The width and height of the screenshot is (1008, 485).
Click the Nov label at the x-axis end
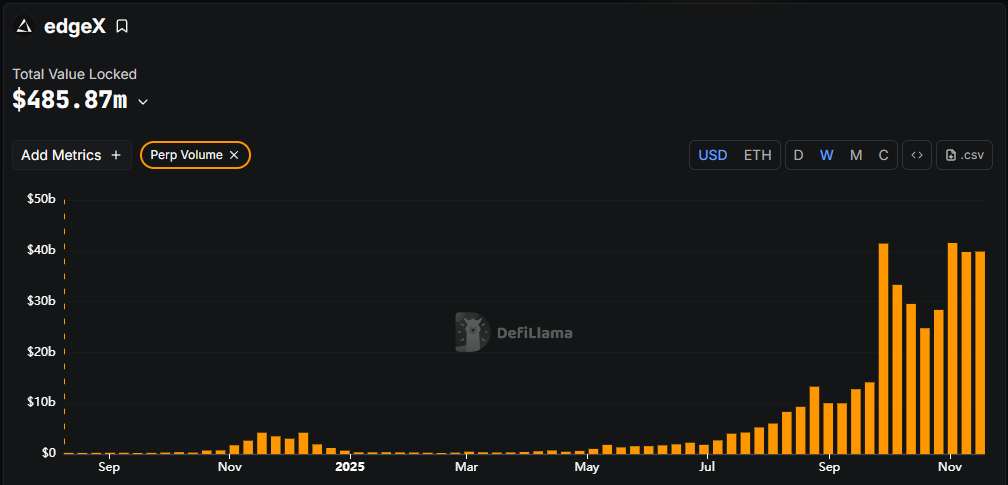[950, 466]
